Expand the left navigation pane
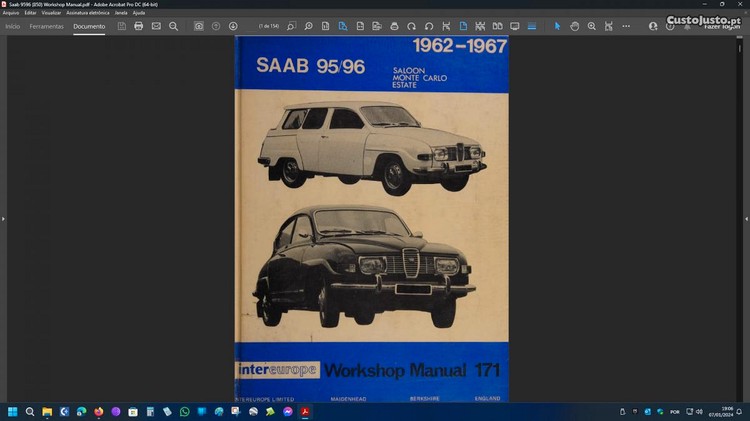Viewport: 750px width, 421px height. coord(3,218)
